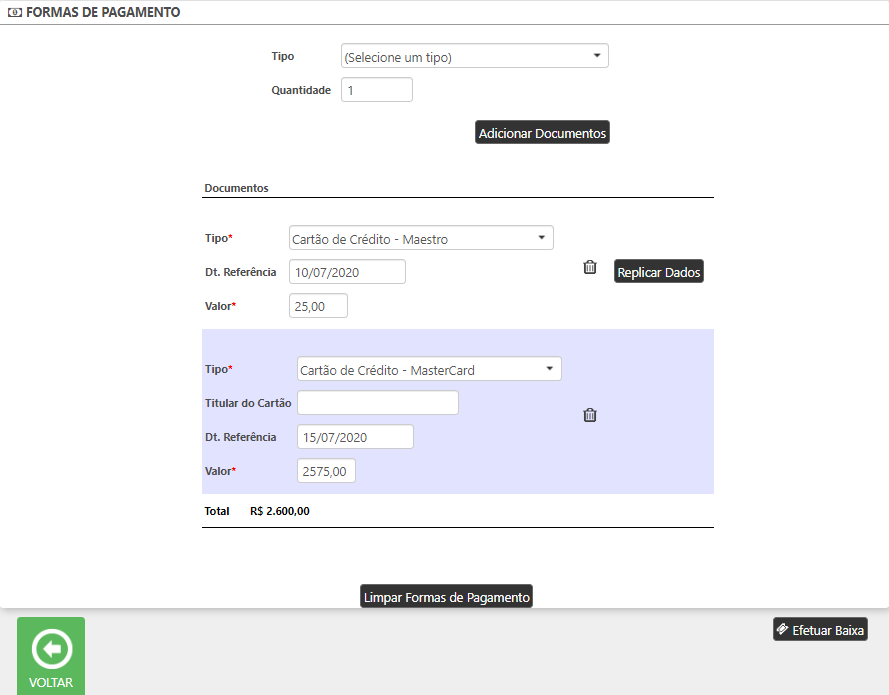The width and height of the screenshot is (889, 695).
Task: Edit the 10/07/2020 reference date field
Action: (346, 272)
